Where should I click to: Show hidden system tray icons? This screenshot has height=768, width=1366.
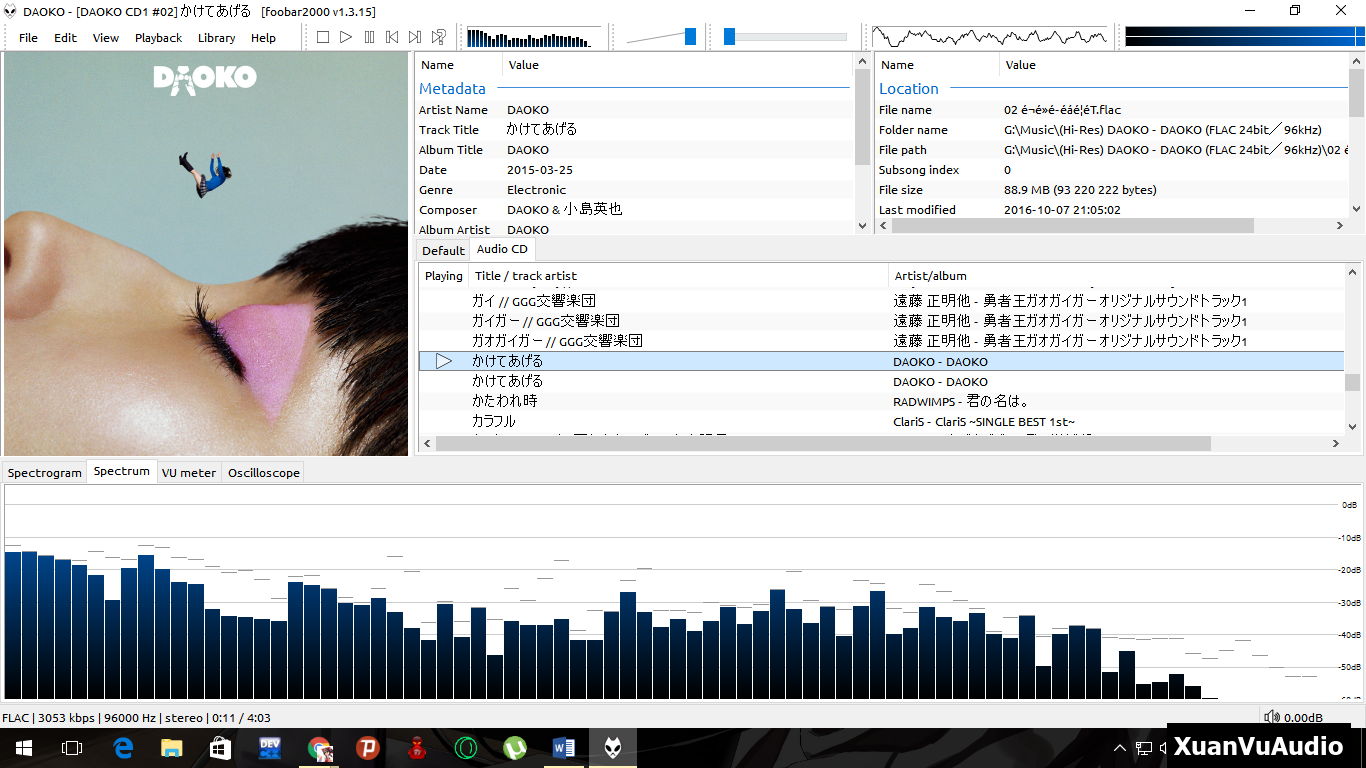pyautogui.click(x=1120, y=748)
